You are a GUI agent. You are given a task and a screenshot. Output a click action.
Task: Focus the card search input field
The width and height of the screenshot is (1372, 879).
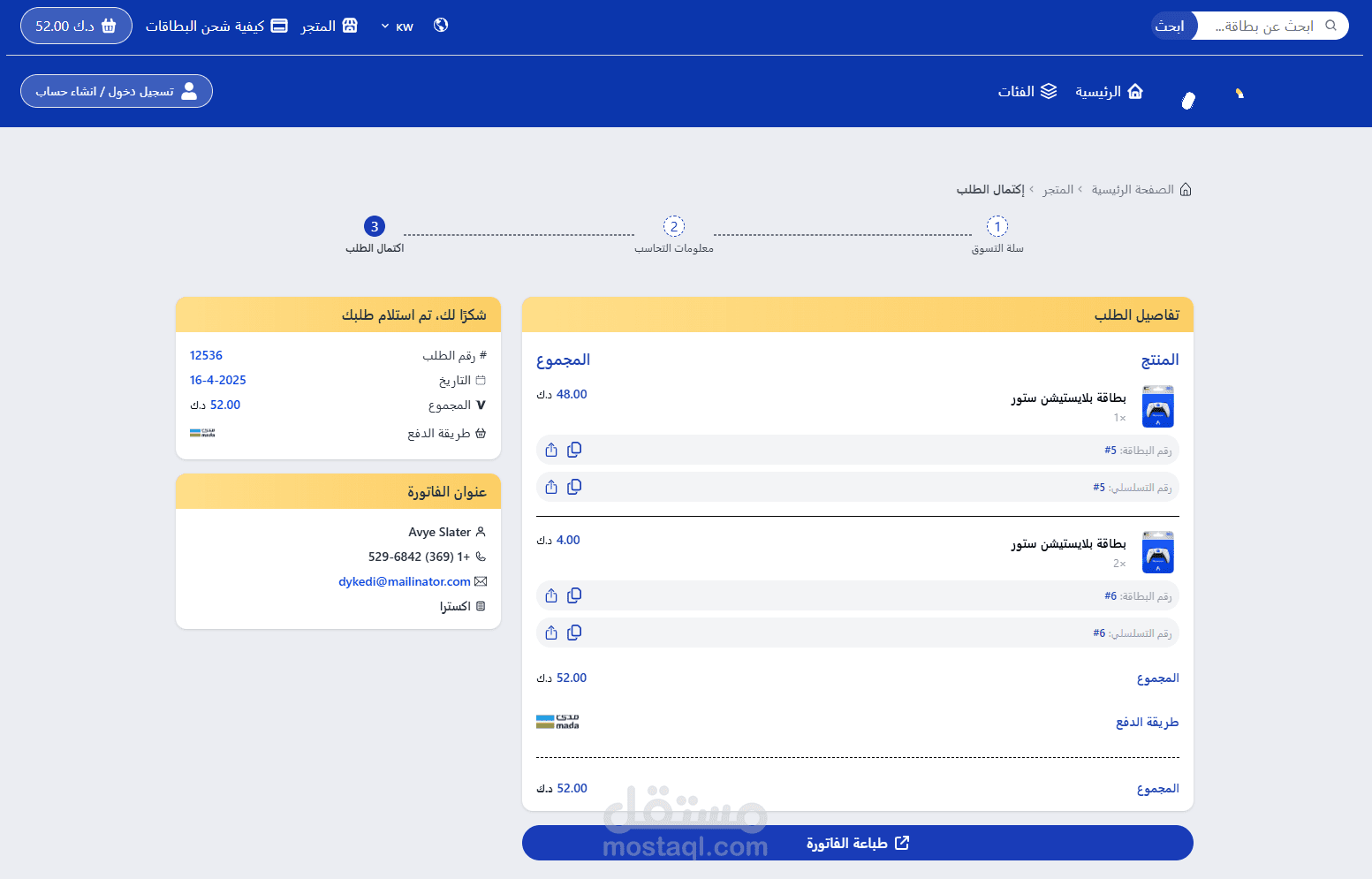pyautogui.click(x=1272, y=26)
